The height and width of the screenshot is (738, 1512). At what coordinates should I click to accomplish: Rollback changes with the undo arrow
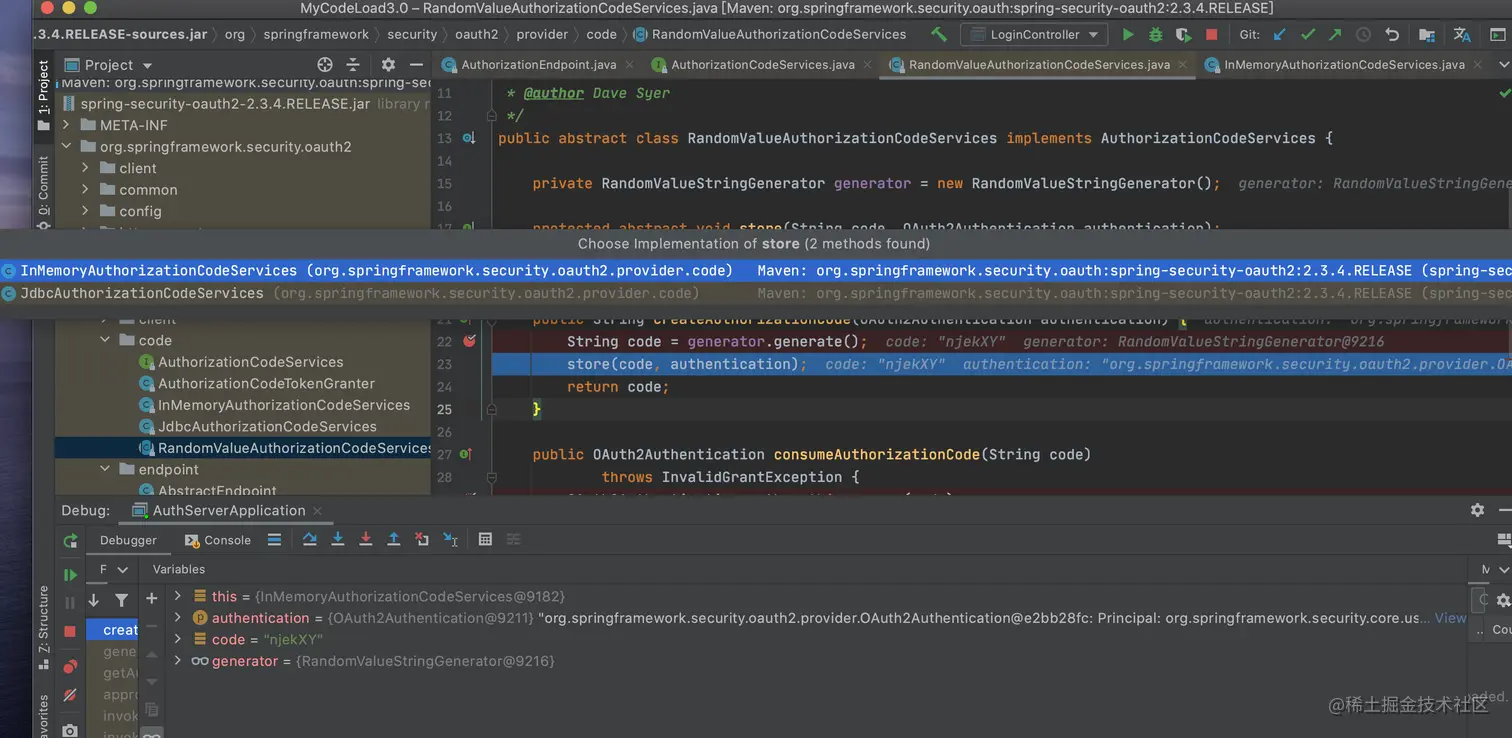click(x=1392, y=34)
